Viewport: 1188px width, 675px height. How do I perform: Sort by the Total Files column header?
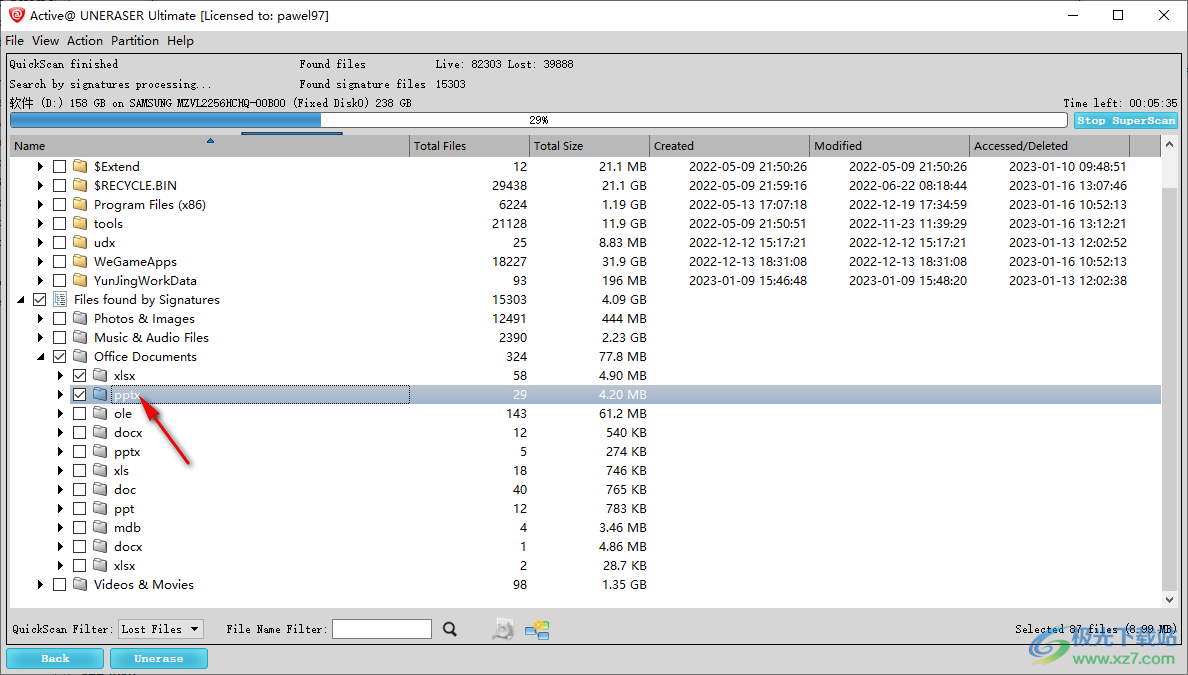[x=469, y=145]
